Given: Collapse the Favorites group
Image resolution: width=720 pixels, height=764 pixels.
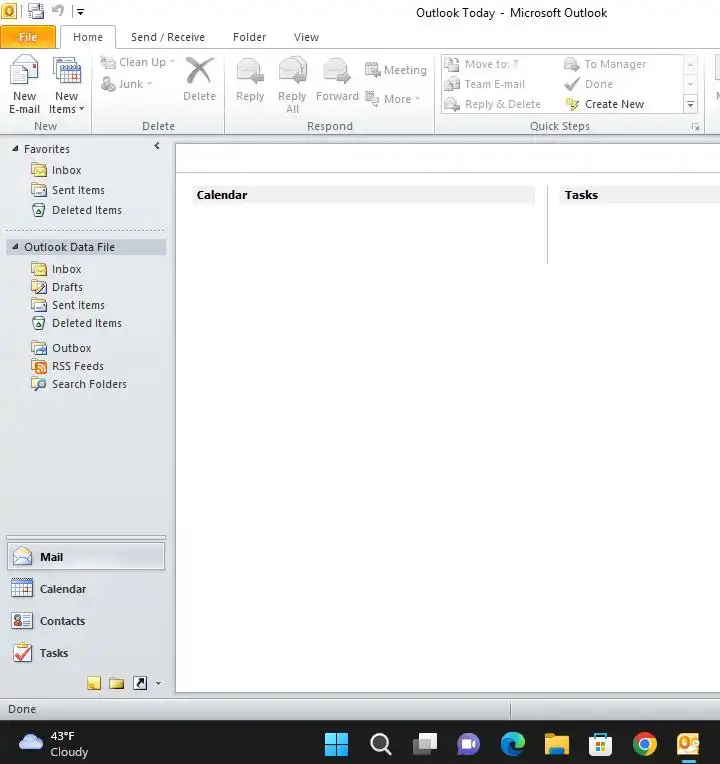Looking at the screenshot, I should [15, 149].
